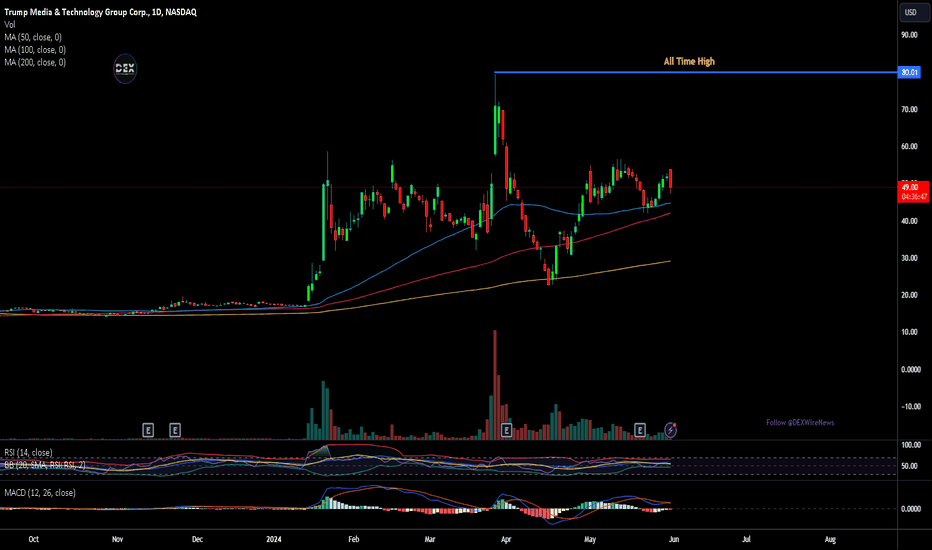Click the Apr label on time axis
This screenshot has width=932, height=550.
(506, 539)
